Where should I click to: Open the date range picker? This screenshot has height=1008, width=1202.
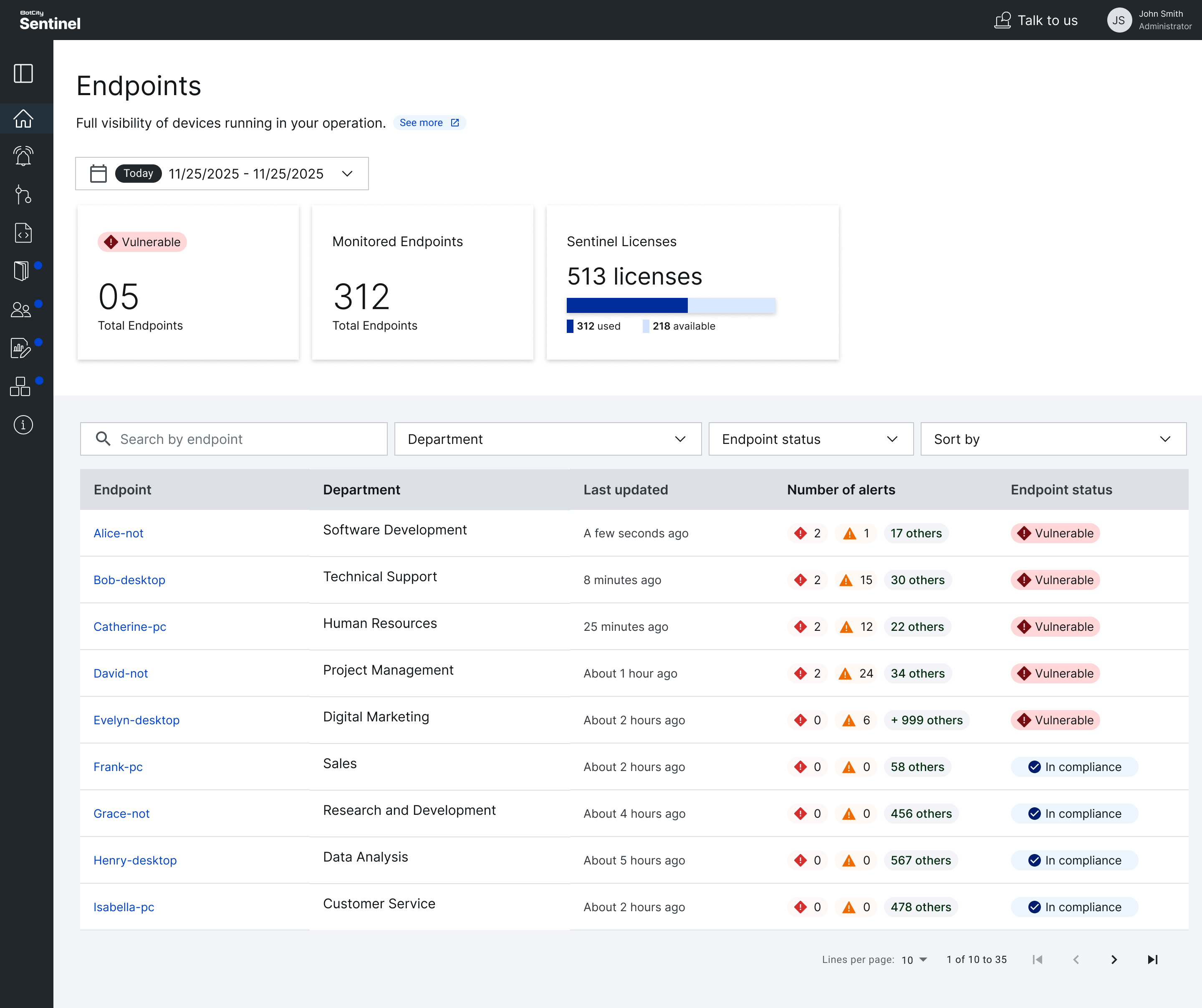tap(222, 173)
